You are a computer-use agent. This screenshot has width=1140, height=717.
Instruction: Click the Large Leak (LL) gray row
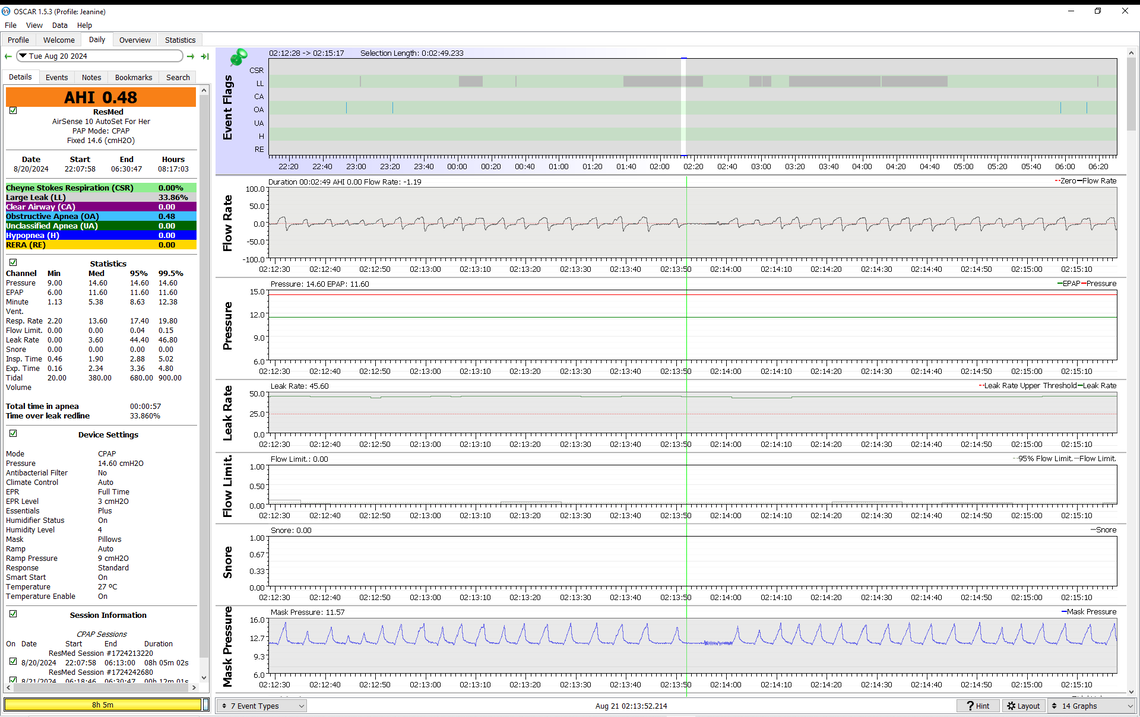tap(101, 197)
